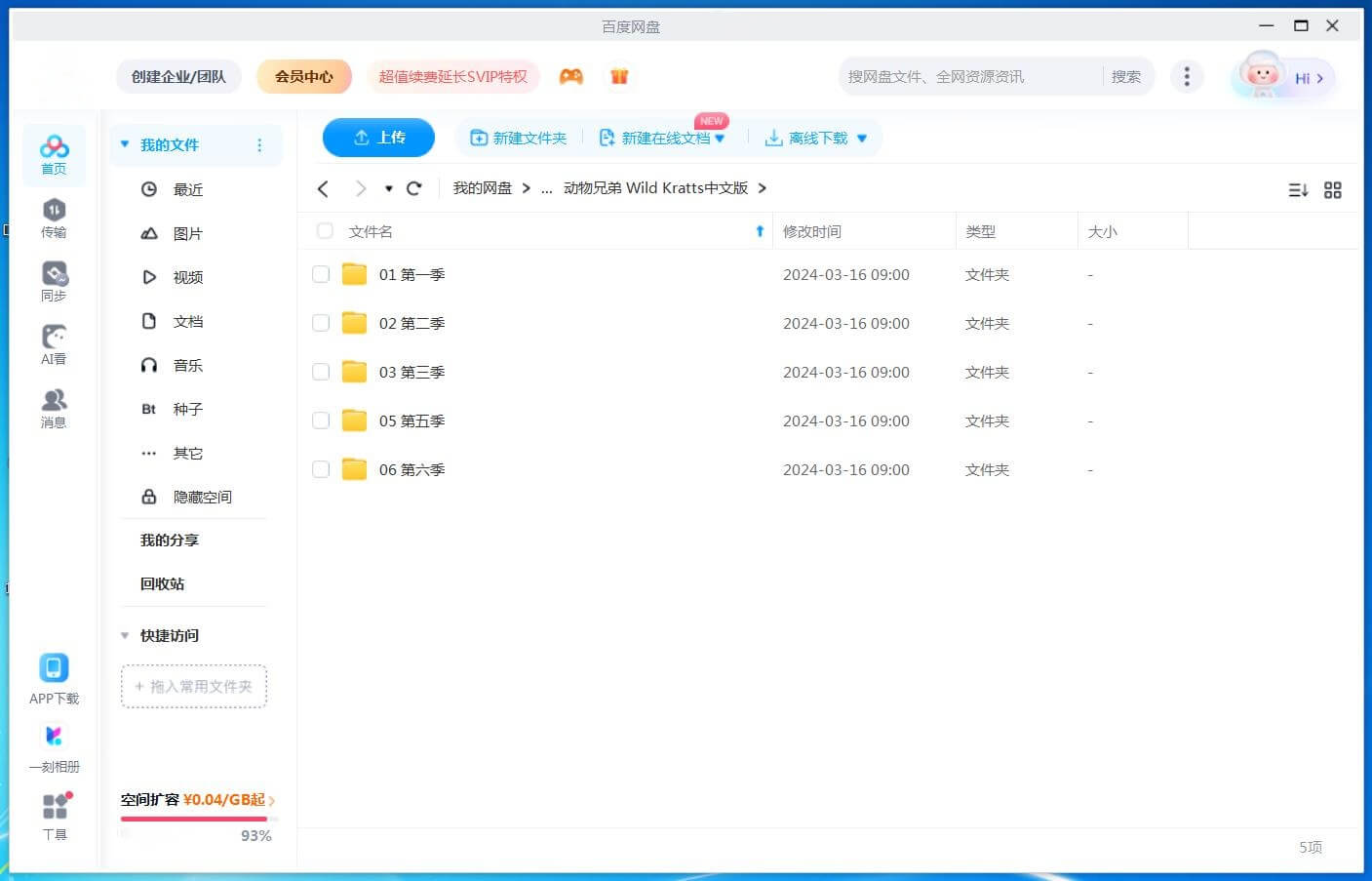Tick the checkbox beside 03 第三季
This screenshot has height=881, width=1372.
click(x=321, y=372)
